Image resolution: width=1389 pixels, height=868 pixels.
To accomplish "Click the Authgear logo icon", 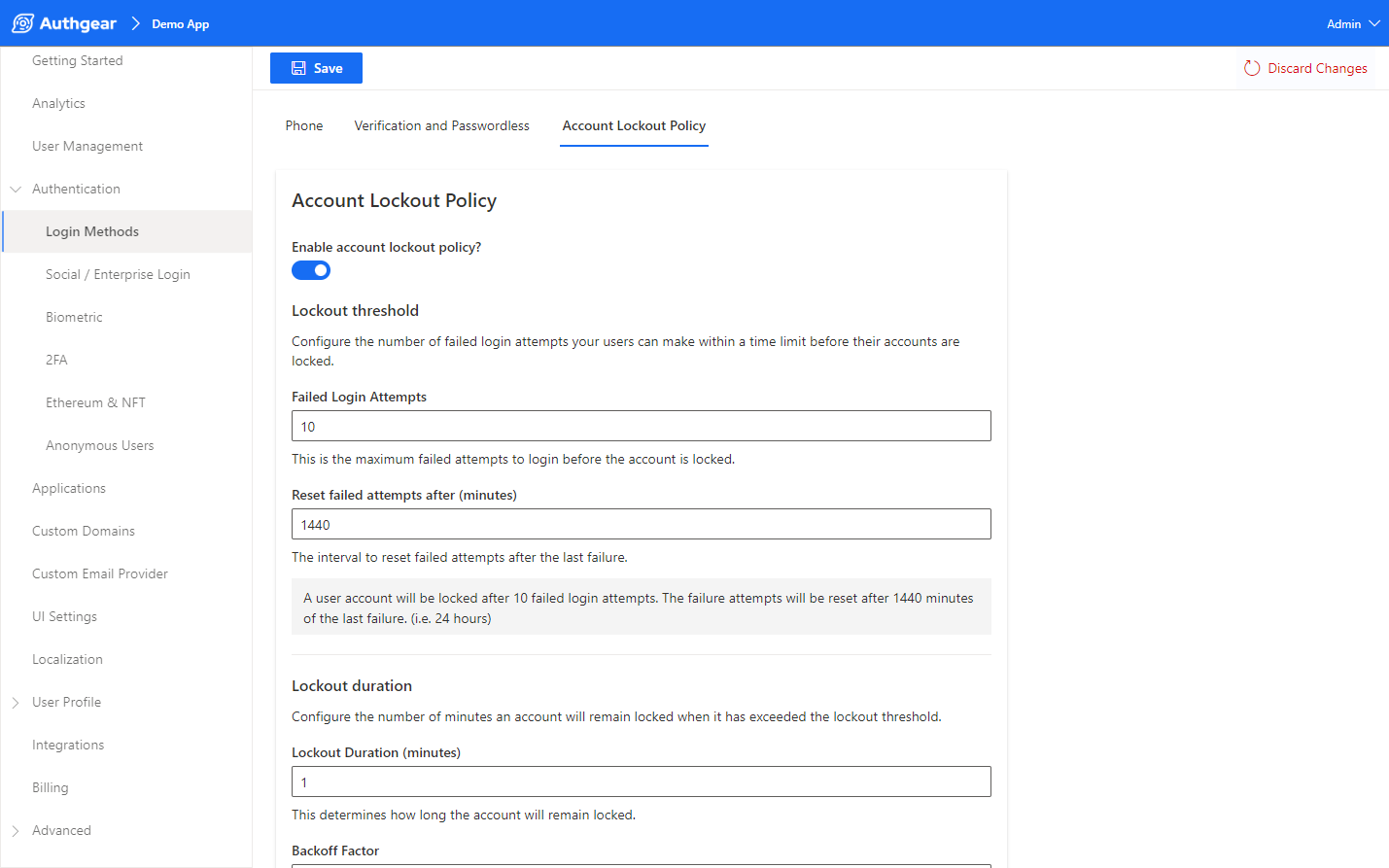I will point(23,23).
